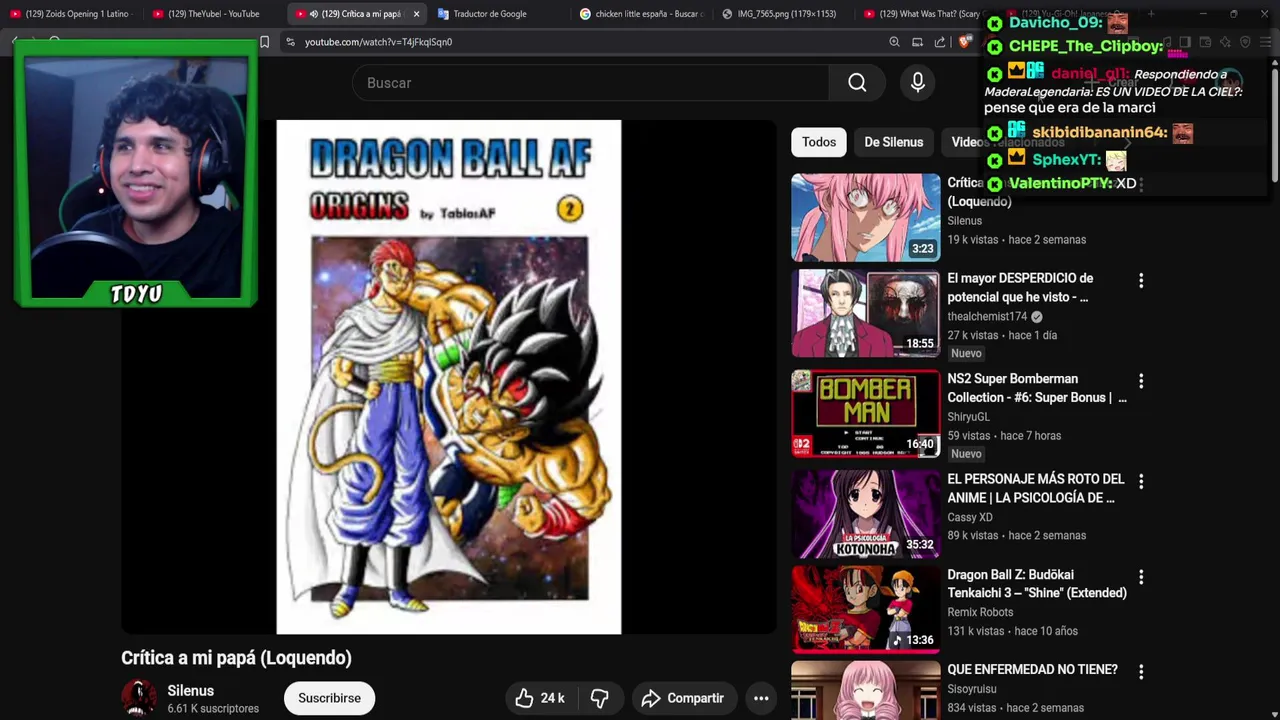Click the thumbs-up like icon
Image resolution: width=1280 pixels, height=720 pixels.
point(524,698)
